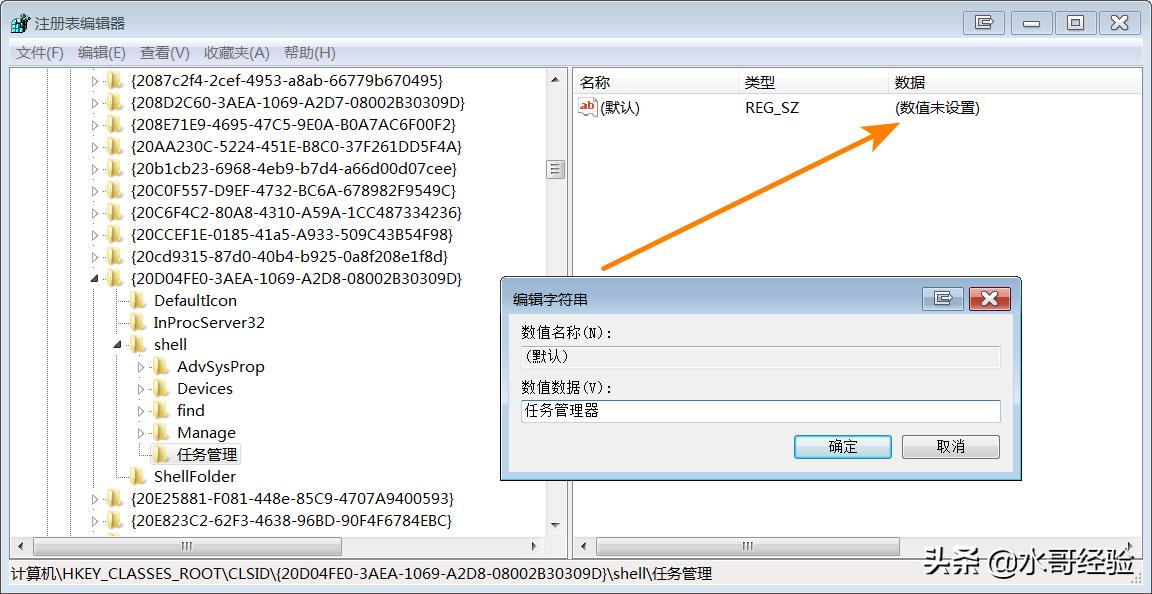Expand the Devices key
Image resolution: width=1152 pixels, height=594 pixels.
click(x=143, y=388)
